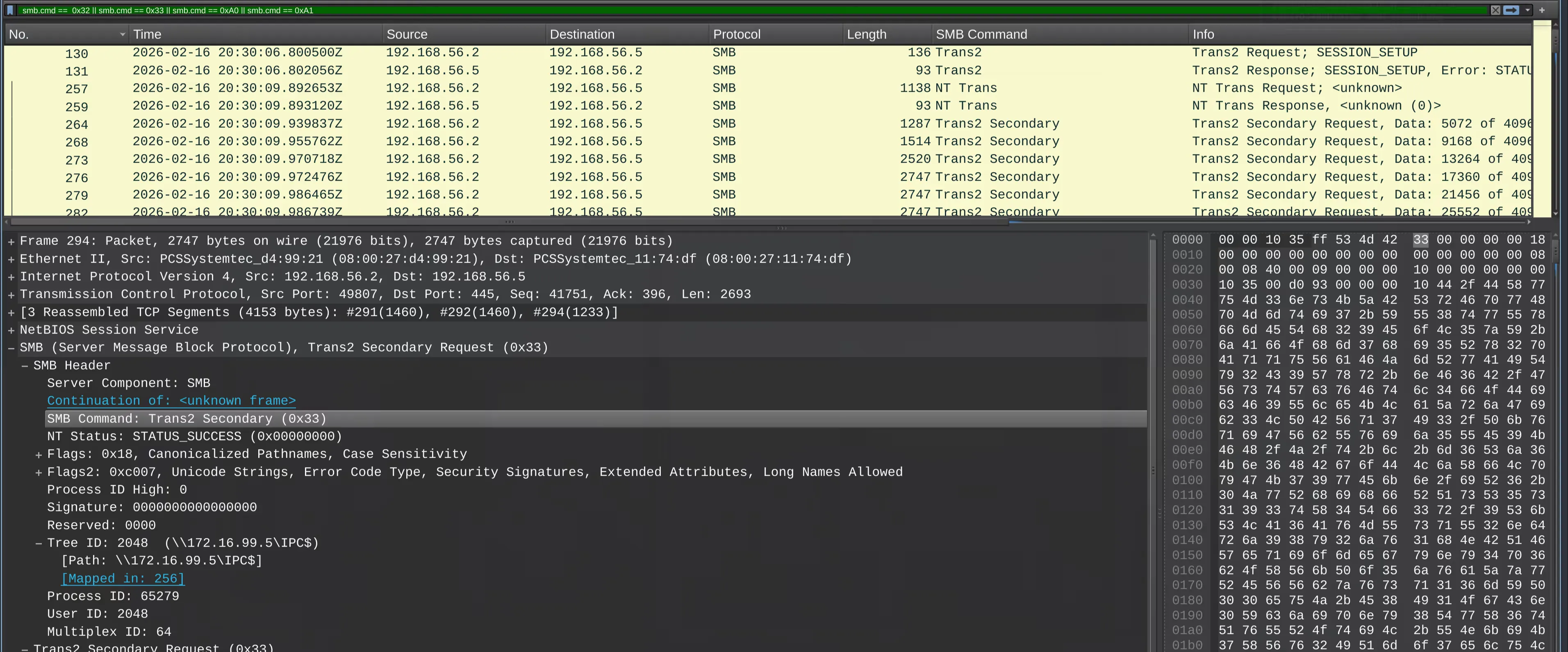Image resolution: width=1568 pixels, height=652 pixels.
Task: Apply the filter with the blue arrow icon
Action: 1511,10
